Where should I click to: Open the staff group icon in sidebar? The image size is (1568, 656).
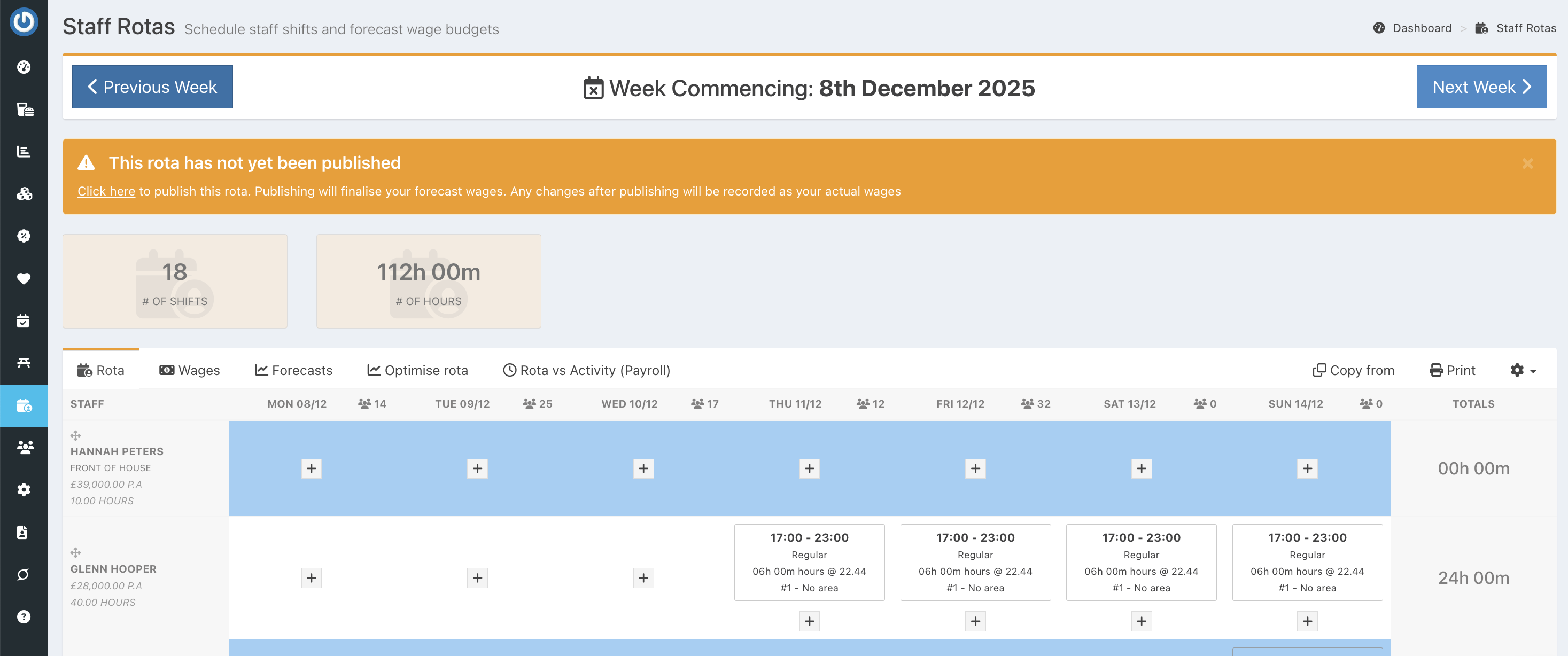[x=24, y=447]
